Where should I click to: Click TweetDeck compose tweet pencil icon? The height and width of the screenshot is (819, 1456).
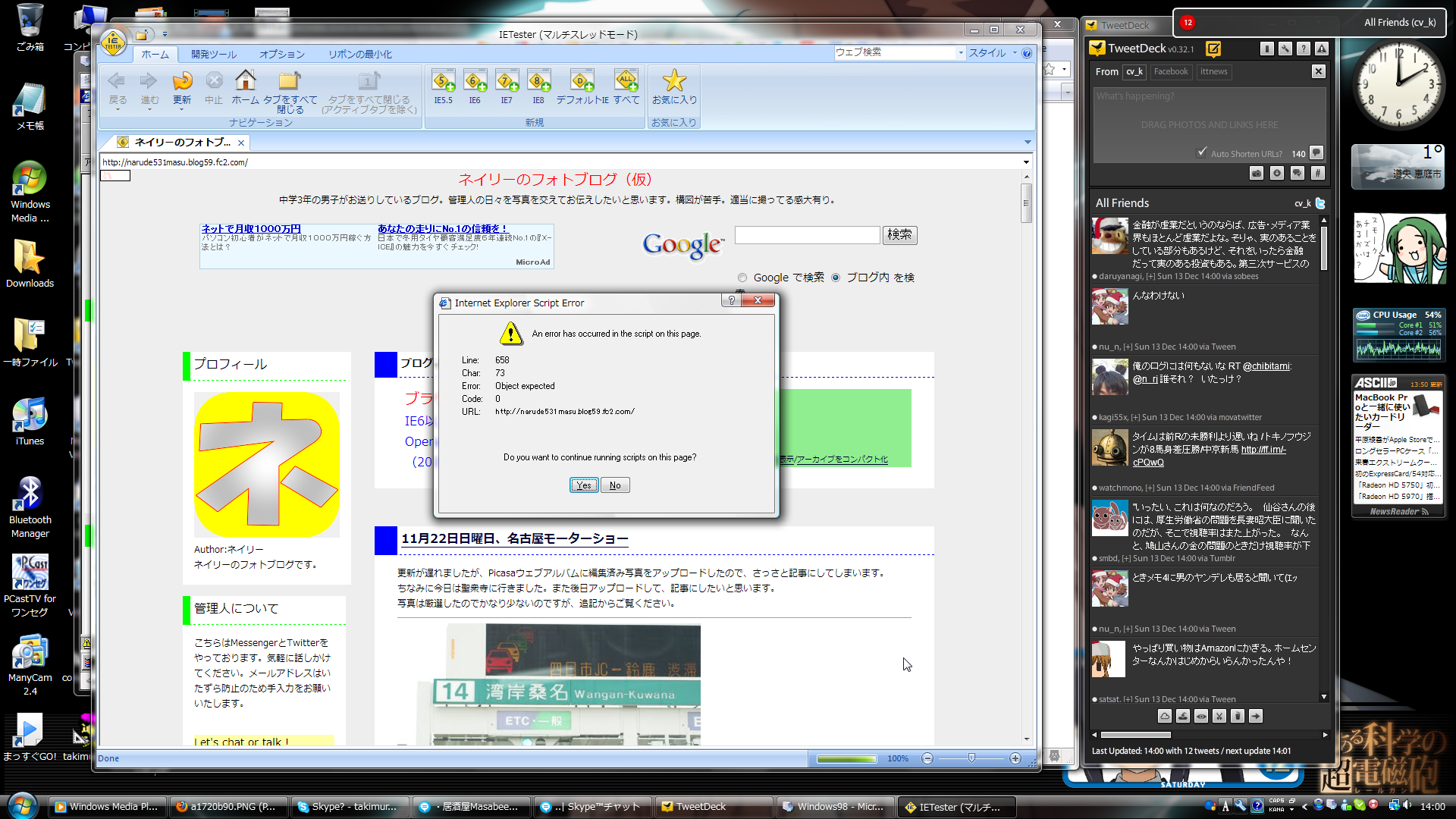point(1213,49)
